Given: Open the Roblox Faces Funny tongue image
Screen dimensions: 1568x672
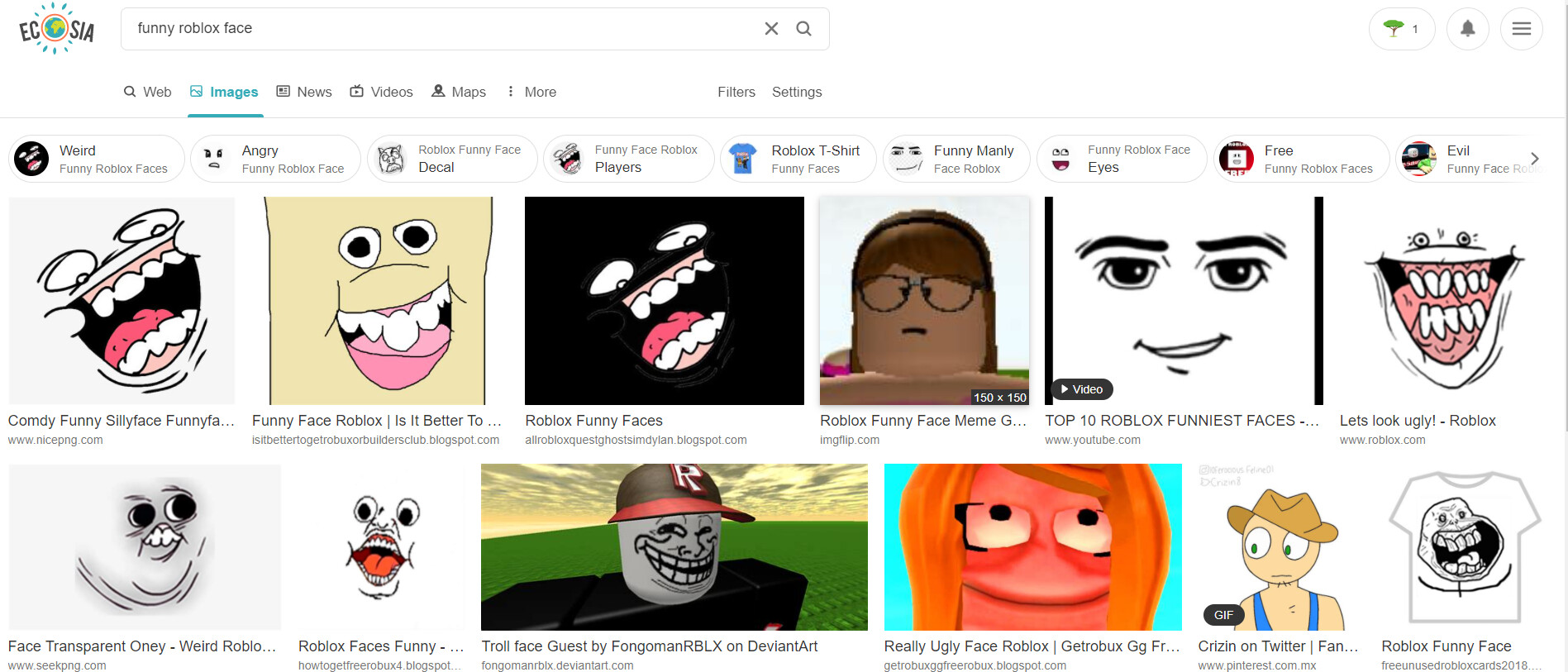Looking at the screenshot, I should point(381,547).
